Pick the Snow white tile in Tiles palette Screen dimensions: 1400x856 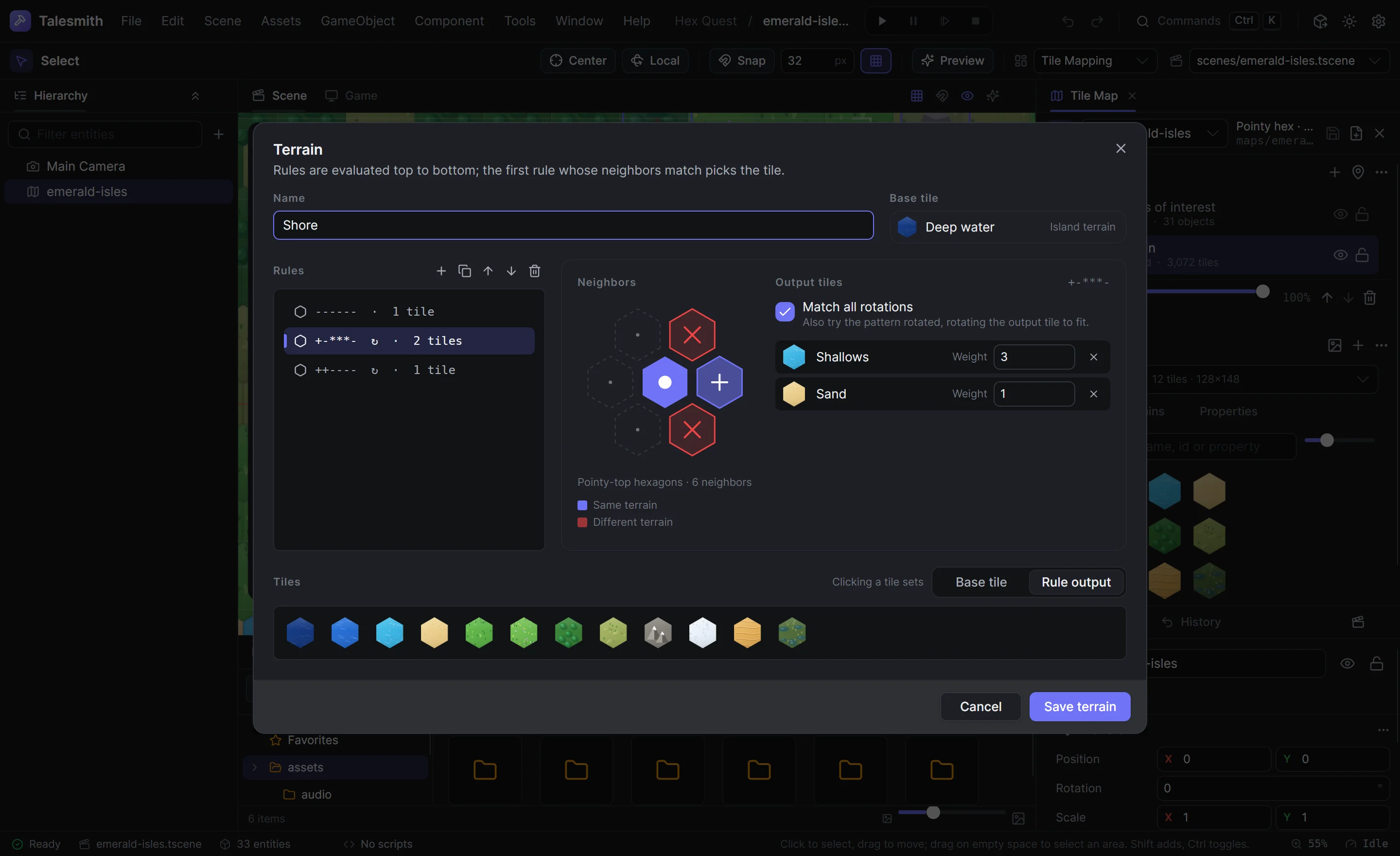pyautogui.click(x=702, y=633)
